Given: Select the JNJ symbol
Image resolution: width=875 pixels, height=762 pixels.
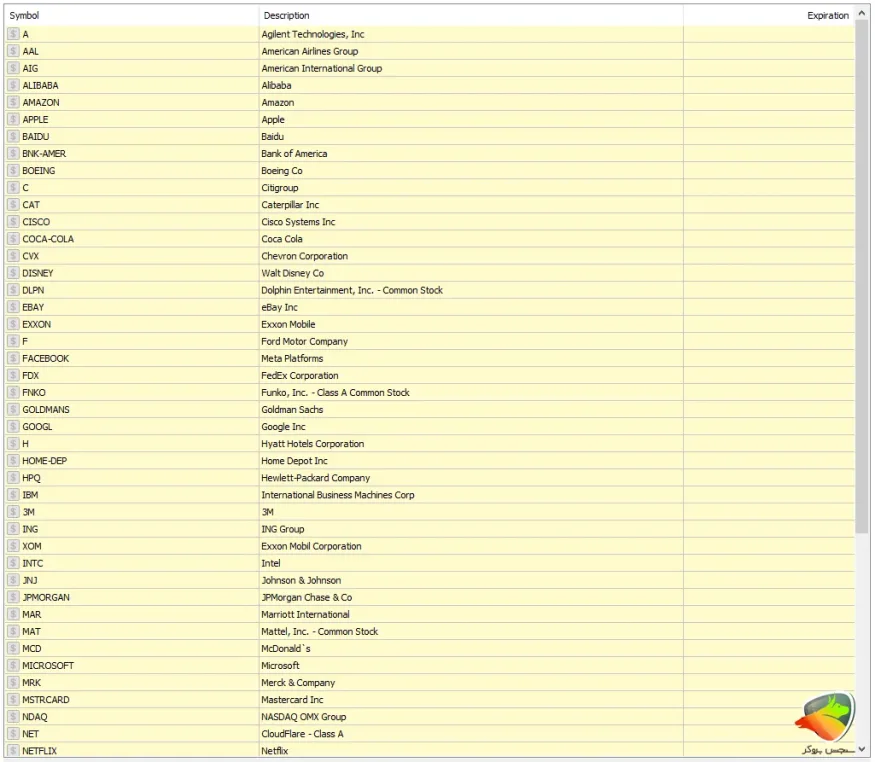Looking at the screenshot, I should tap(30, 581).
